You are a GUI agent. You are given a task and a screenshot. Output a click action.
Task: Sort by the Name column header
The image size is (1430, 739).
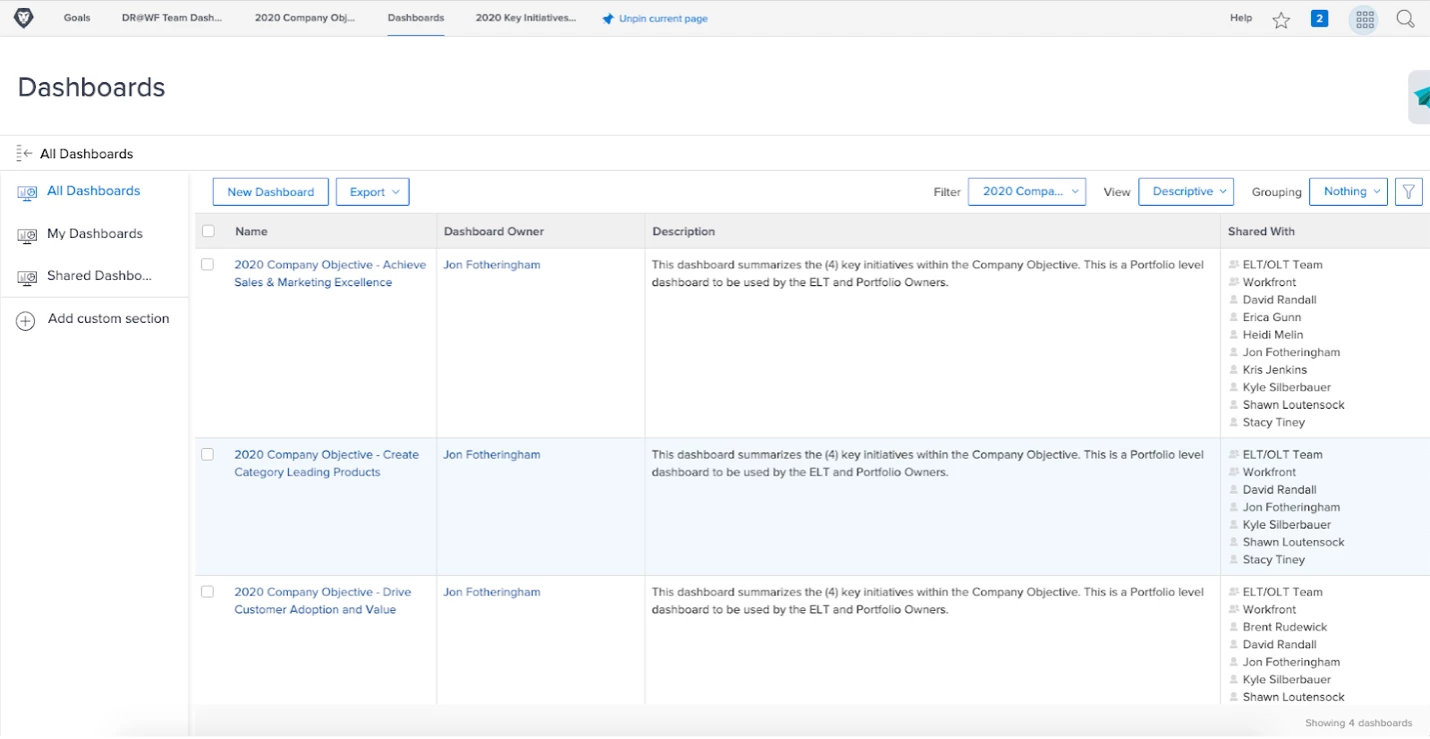[251, 231]
